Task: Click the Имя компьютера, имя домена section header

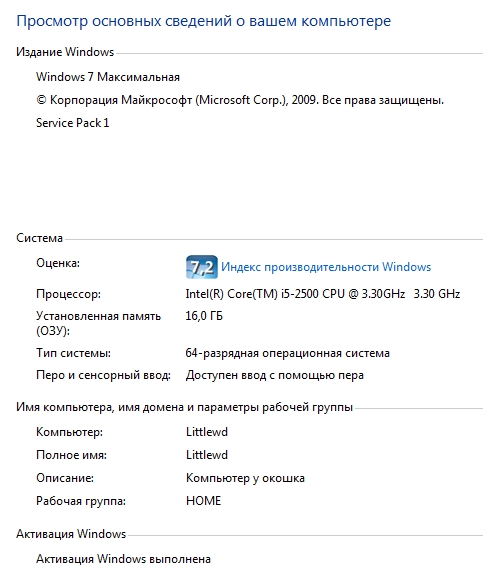Action: [184, 407]
